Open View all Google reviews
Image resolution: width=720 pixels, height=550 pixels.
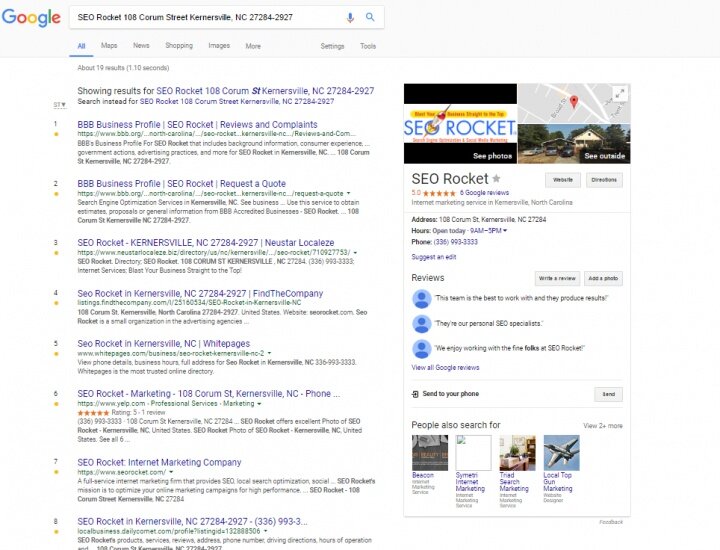[445, 368]
